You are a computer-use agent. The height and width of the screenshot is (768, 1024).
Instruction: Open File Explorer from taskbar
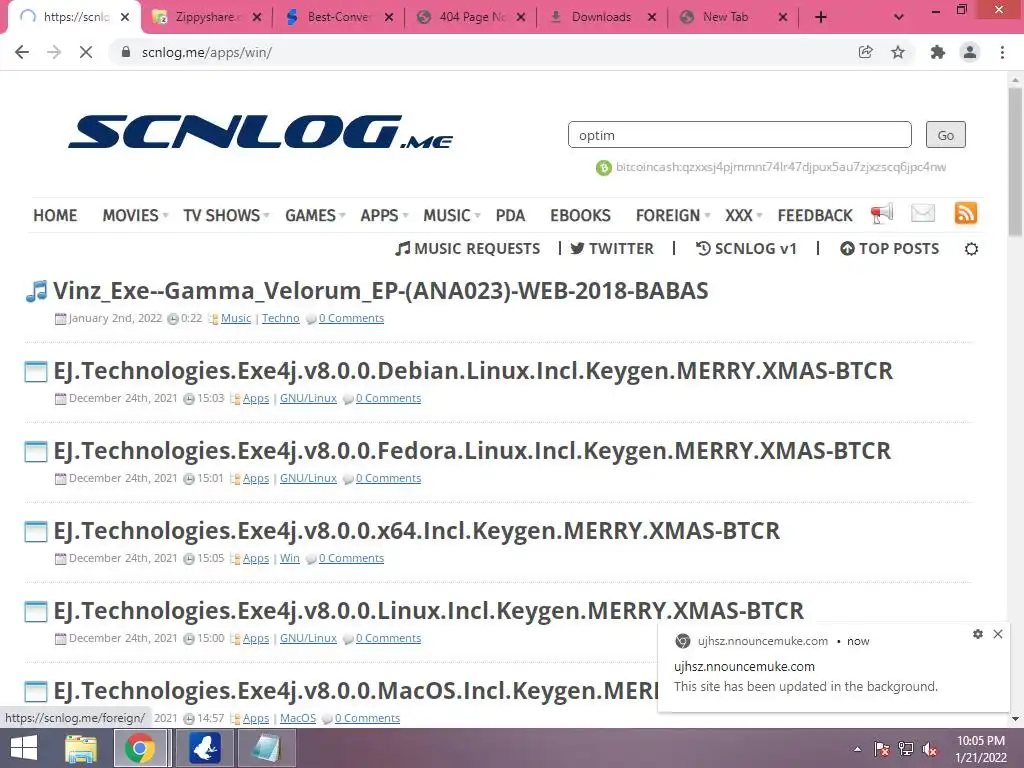81,748
